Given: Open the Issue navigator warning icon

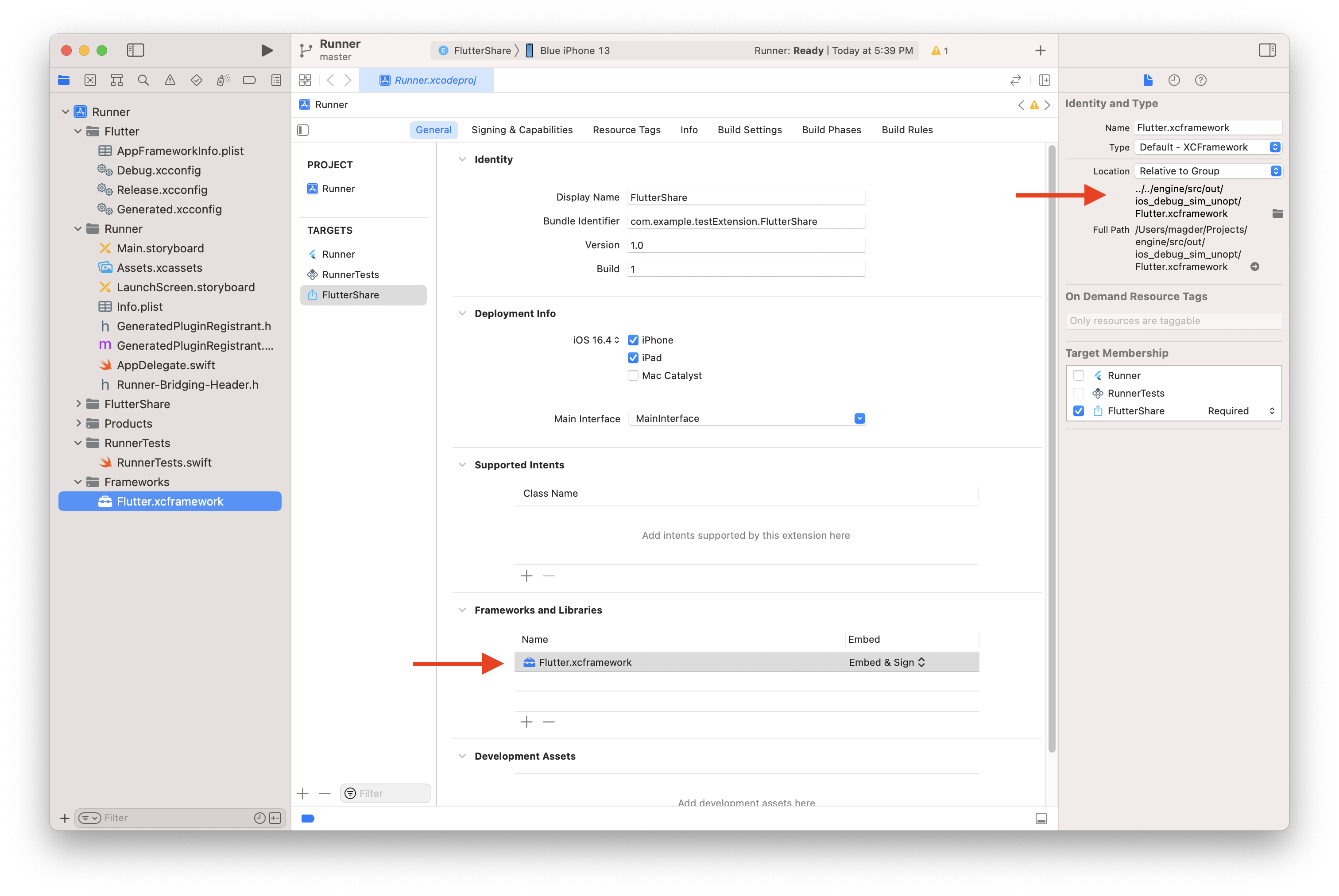Looking at the screenshot, I should coord(170,81).
